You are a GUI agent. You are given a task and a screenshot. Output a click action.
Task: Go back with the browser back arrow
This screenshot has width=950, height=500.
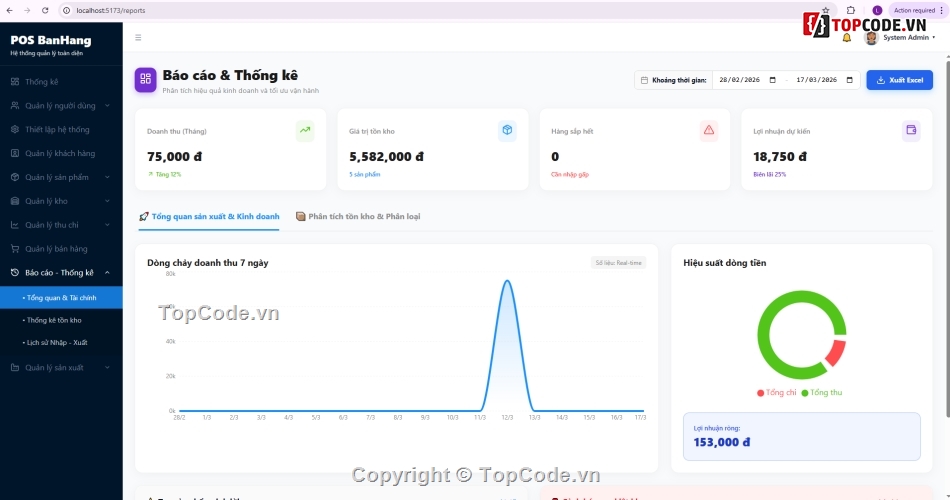10,10
